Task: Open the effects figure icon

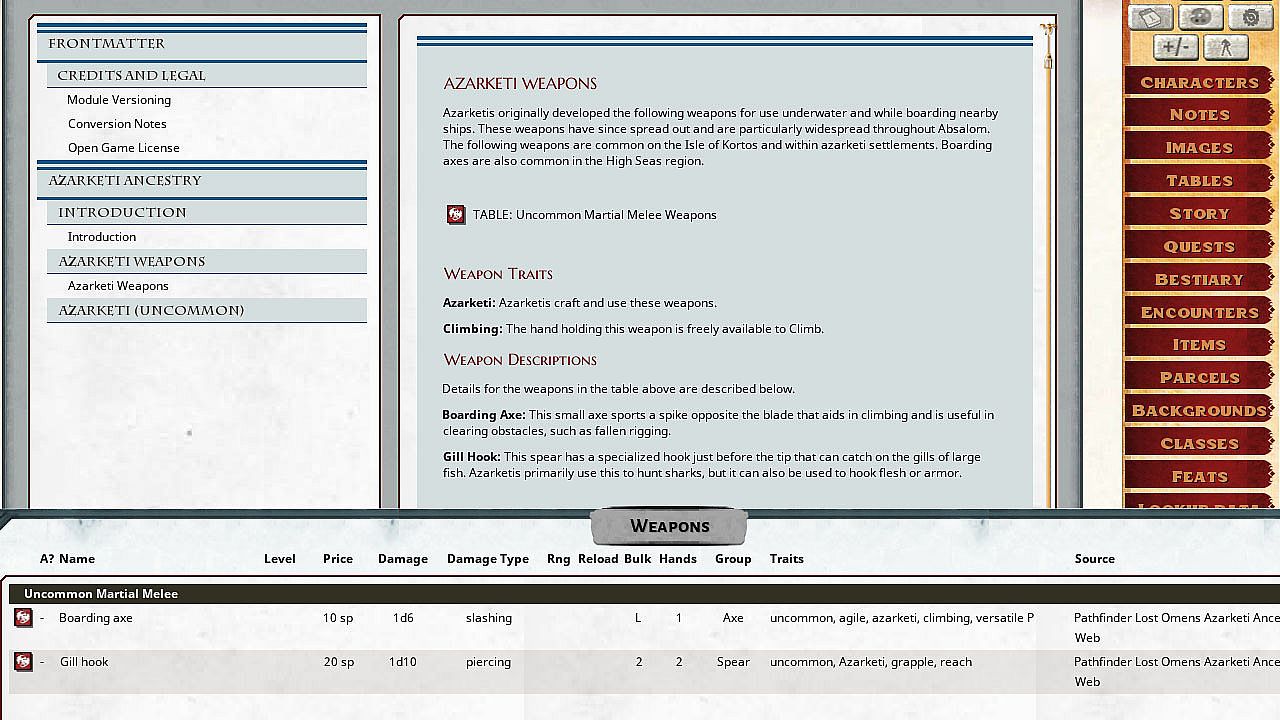Action: [x=1226, y=47]
